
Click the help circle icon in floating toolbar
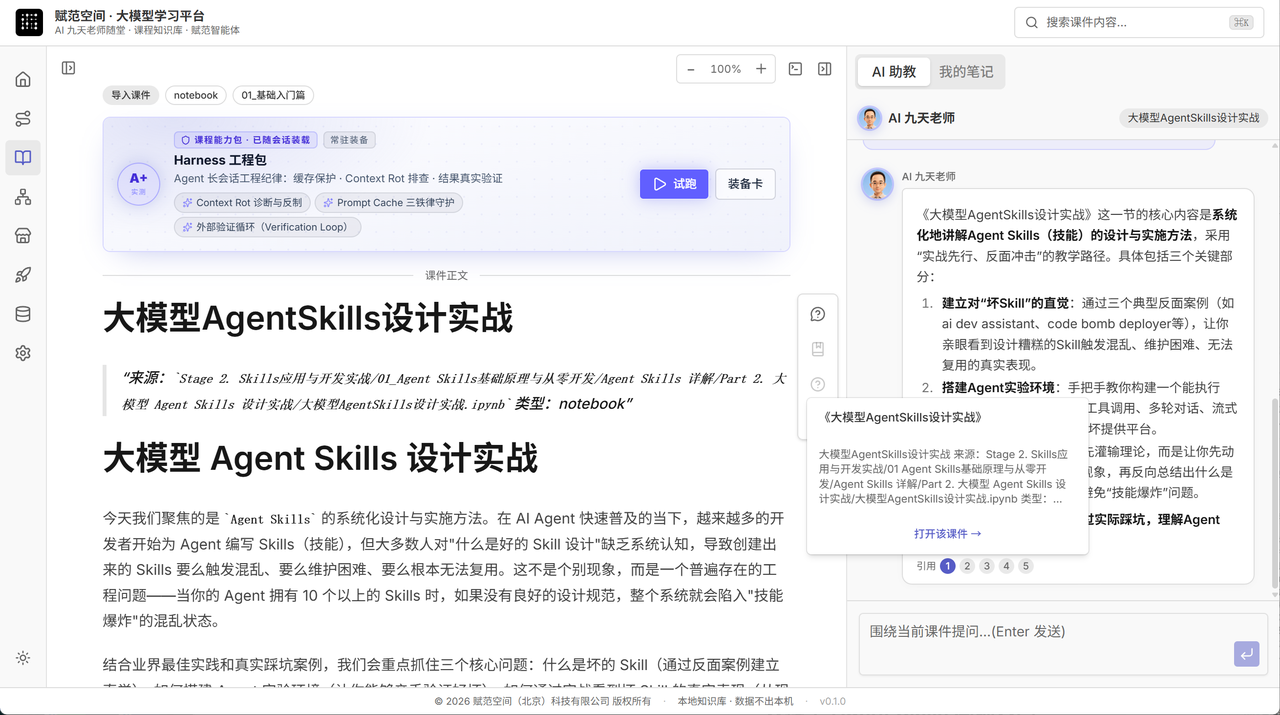point(817,384)
